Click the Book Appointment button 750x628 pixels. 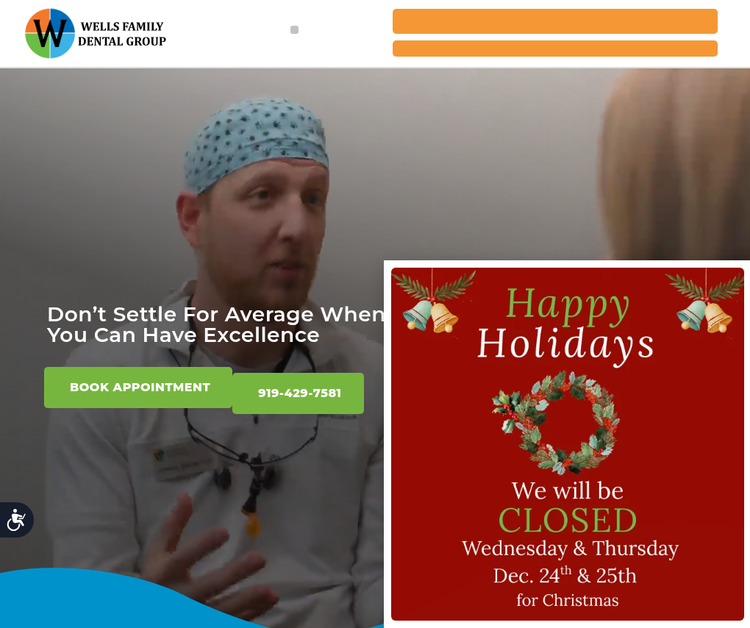tap(138, 387)
